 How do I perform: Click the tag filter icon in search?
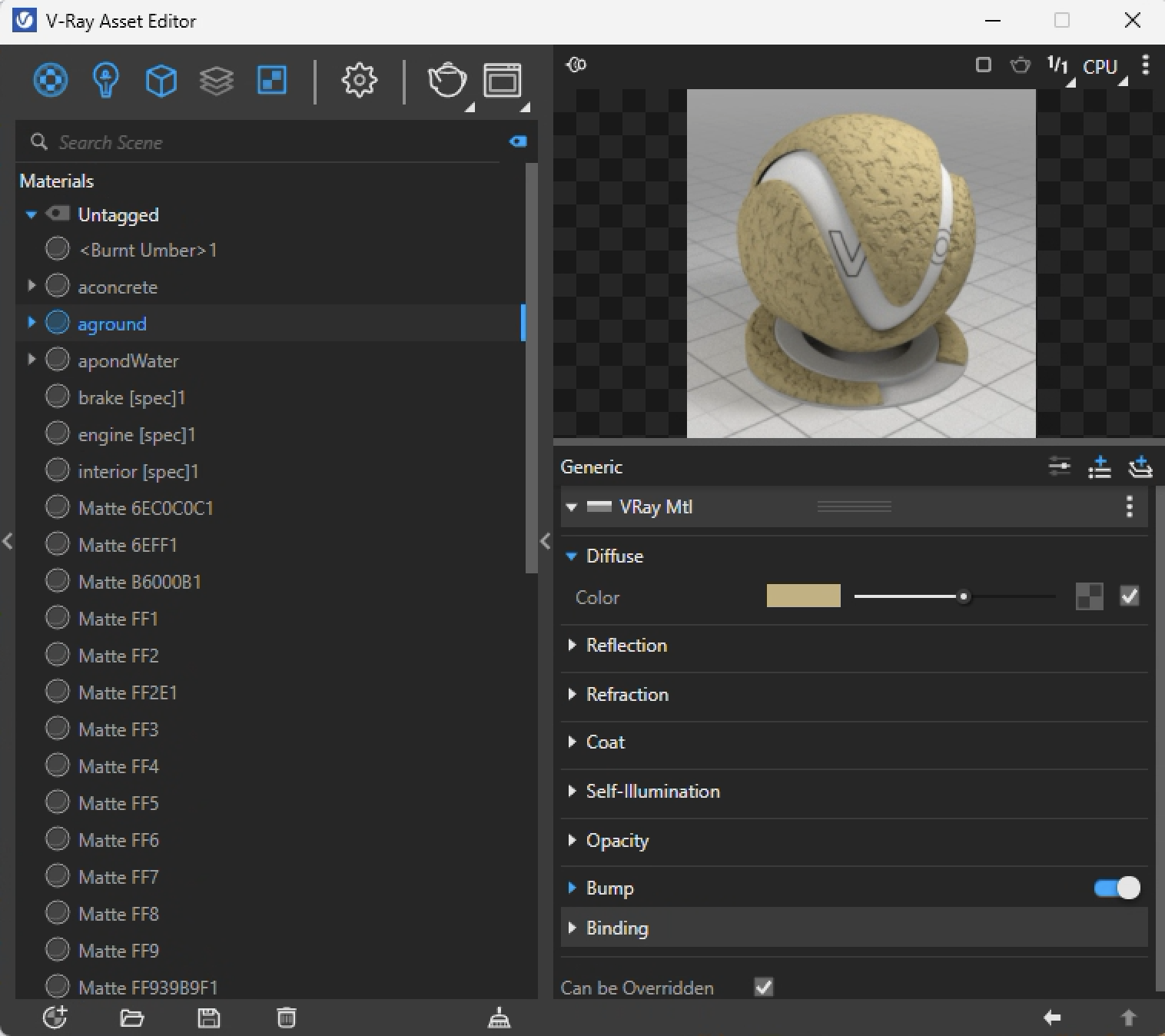pyautogui.click(x=518, y=141)
